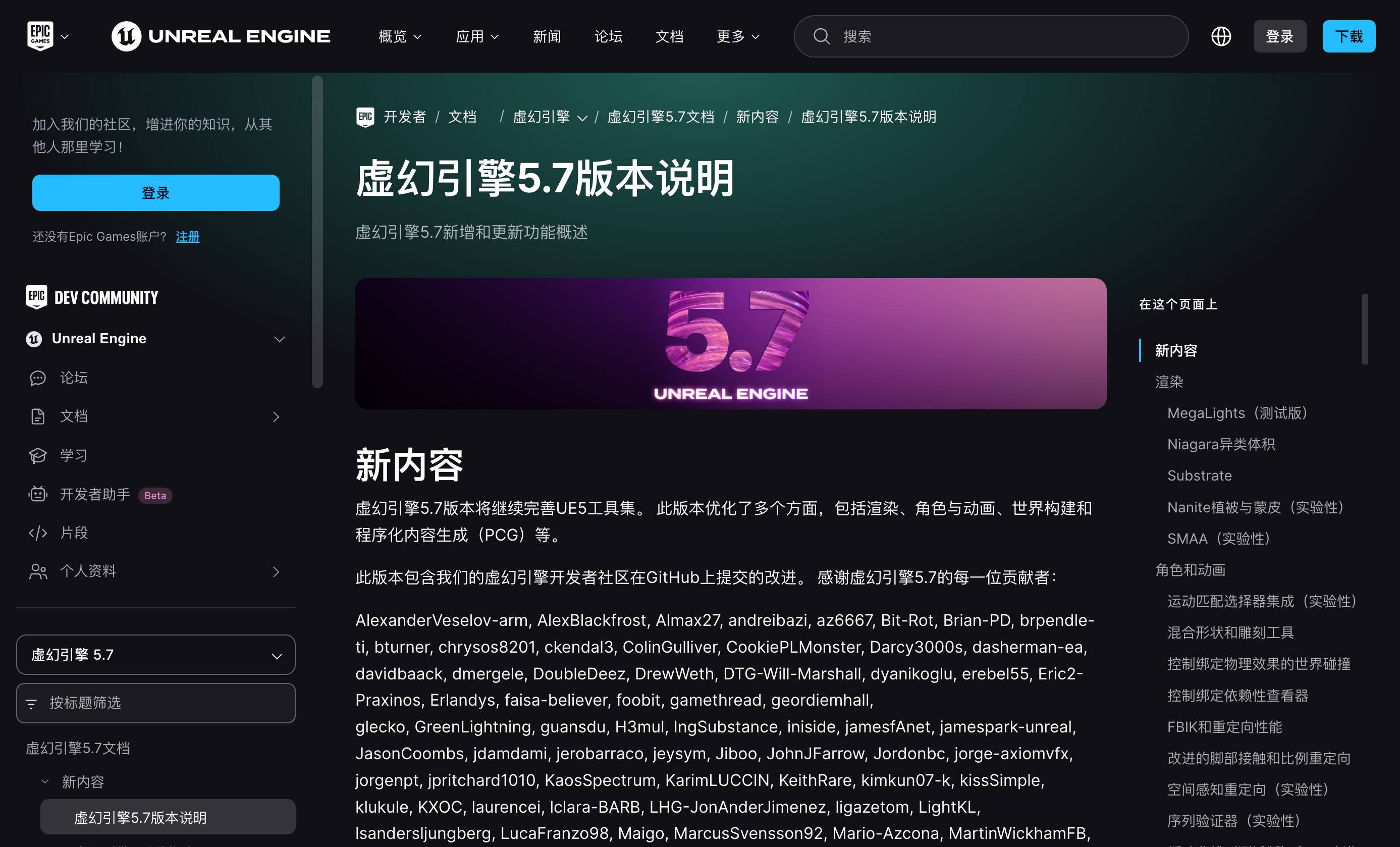This screenshot has height=847, width=1400.
Task: Open the 更多 top menu
Action: [737, 36]
